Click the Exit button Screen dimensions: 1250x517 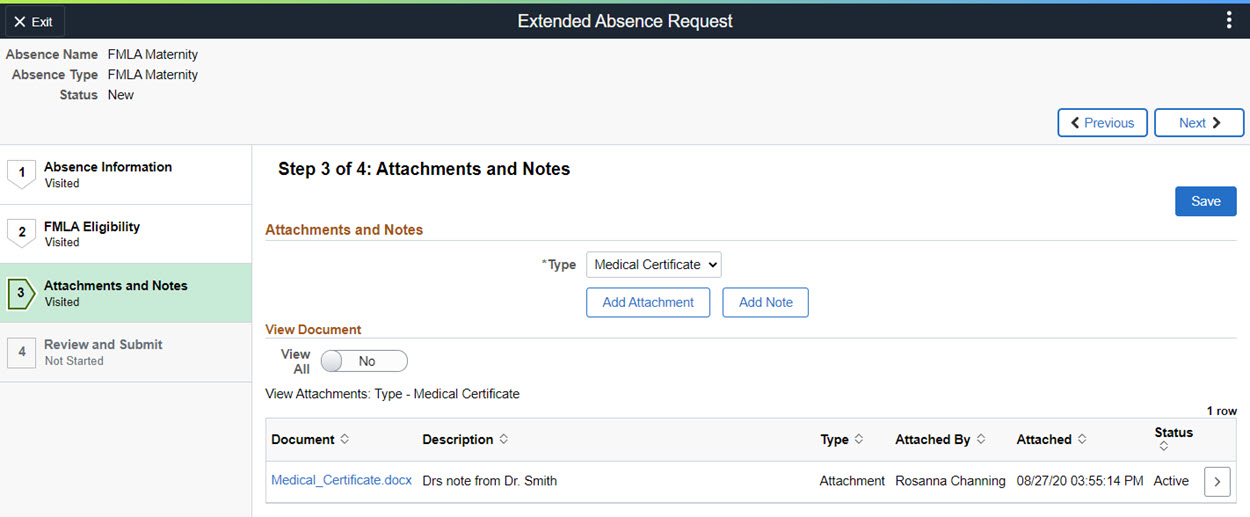point(34,21)
